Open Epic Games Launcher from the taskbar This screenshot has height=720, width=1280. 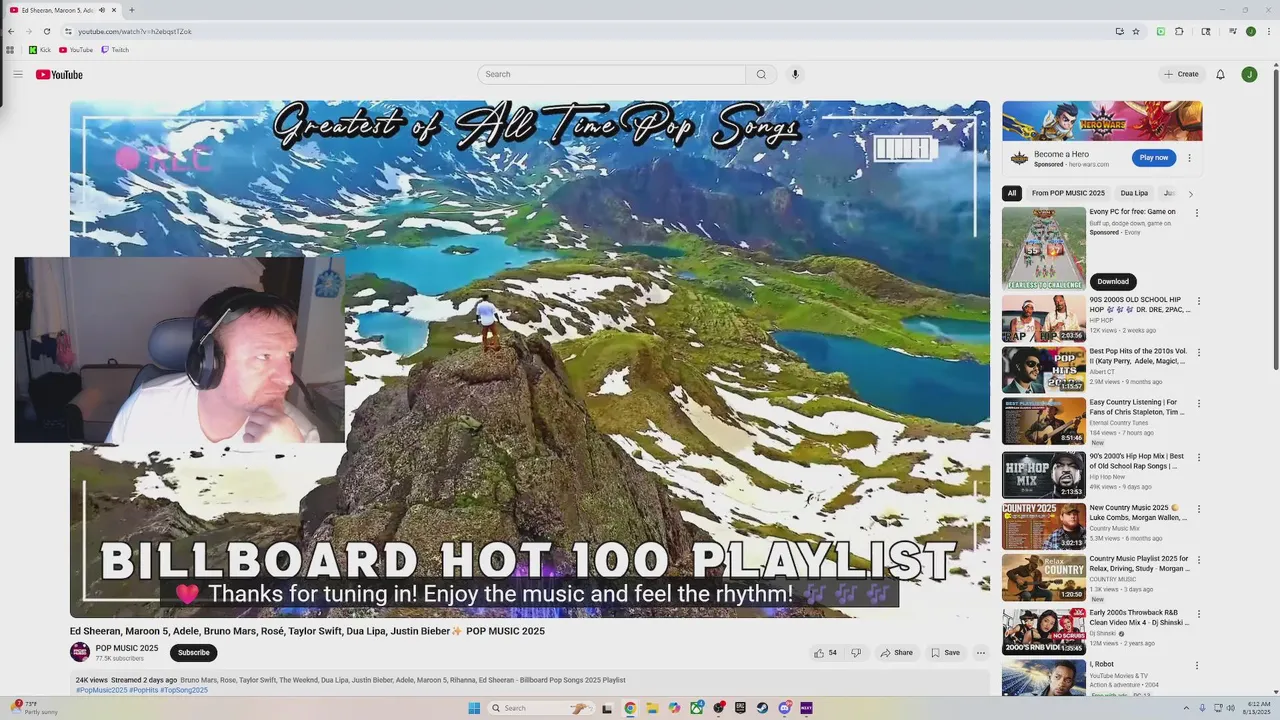(x=740, y=708)
